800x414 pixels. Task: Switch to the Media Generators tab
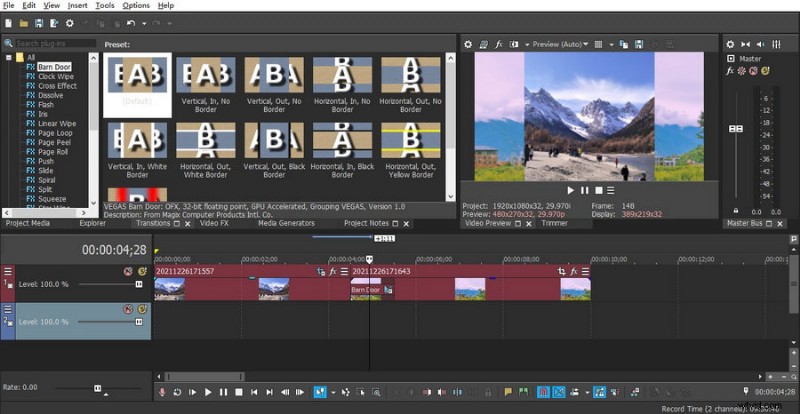click(286, 224)
